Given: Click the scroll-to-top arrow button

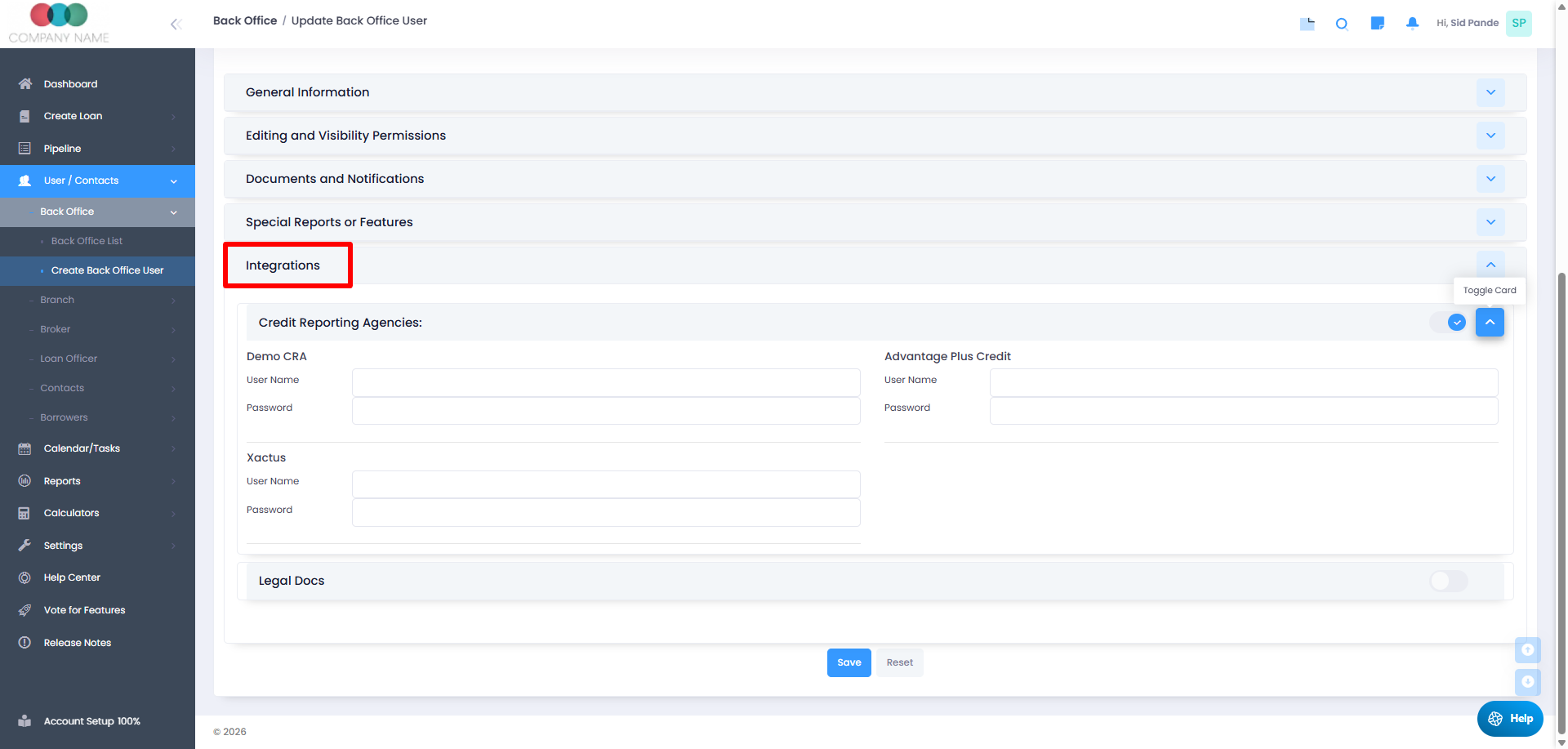Looking at the screenshot, I should pos(1527,650).
